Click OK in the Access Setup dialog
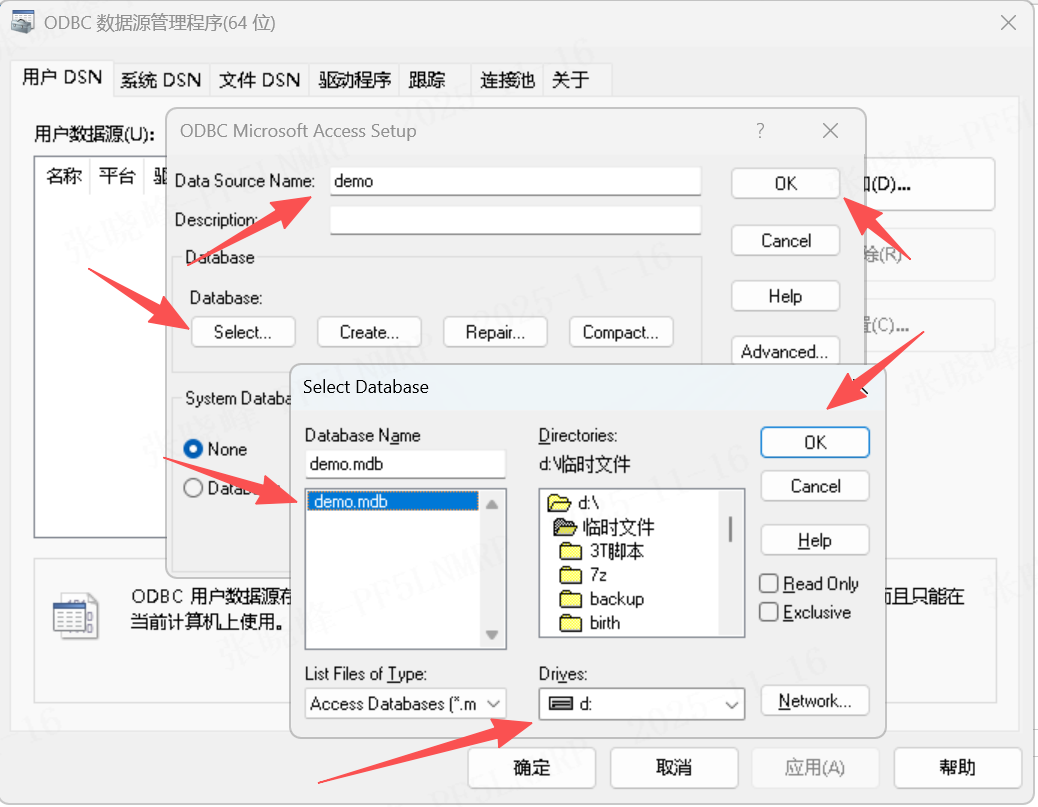This screenshot has width=1038, height=807. [786, 183]
